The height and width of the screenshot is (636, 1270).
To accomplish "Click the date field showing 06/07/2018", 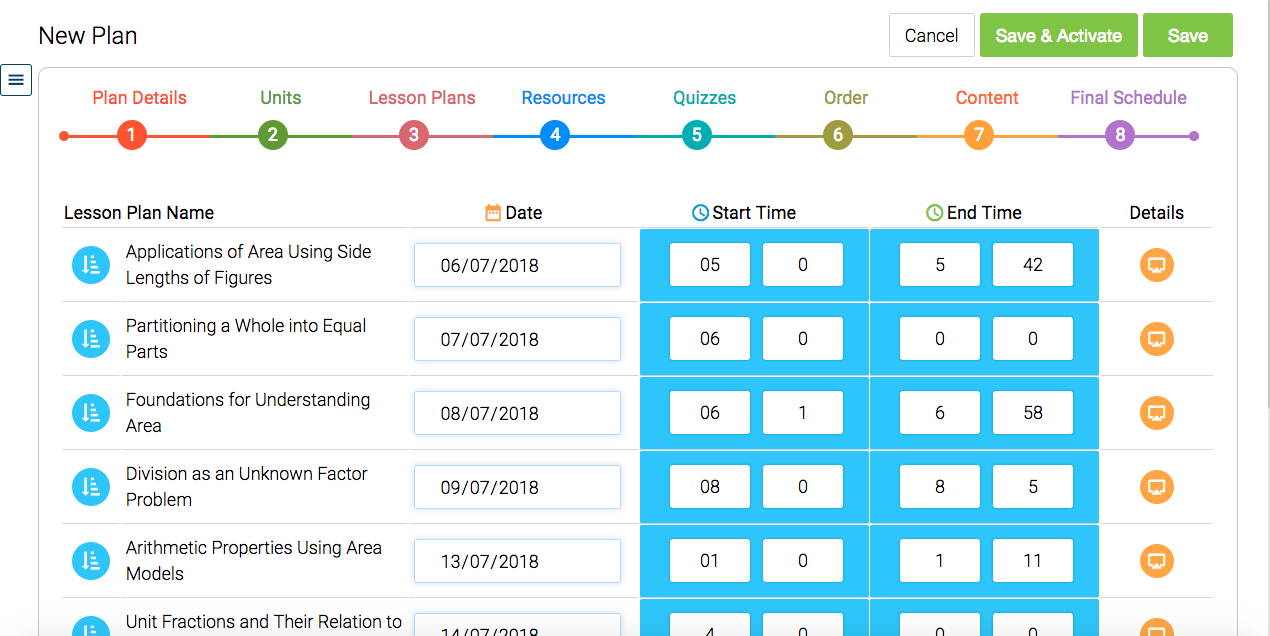I will [x=517, y=264].
